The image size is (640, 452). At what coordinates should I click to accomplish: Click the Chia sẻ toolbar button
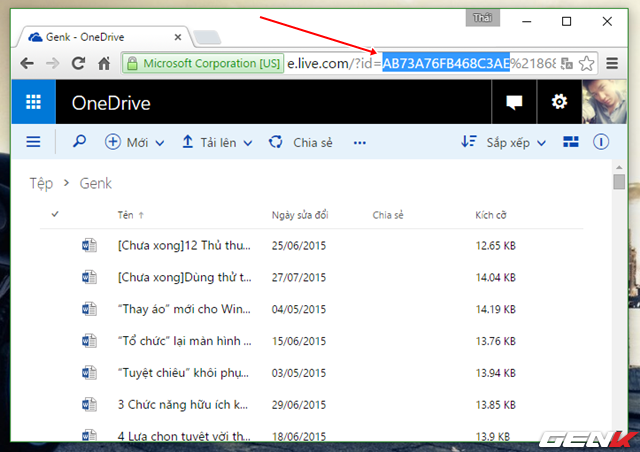pyautogui.click(x=301, y=142)
